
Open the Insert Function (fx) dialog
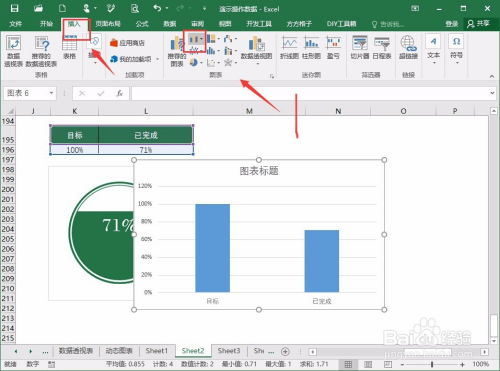click(x=119, y=93)
